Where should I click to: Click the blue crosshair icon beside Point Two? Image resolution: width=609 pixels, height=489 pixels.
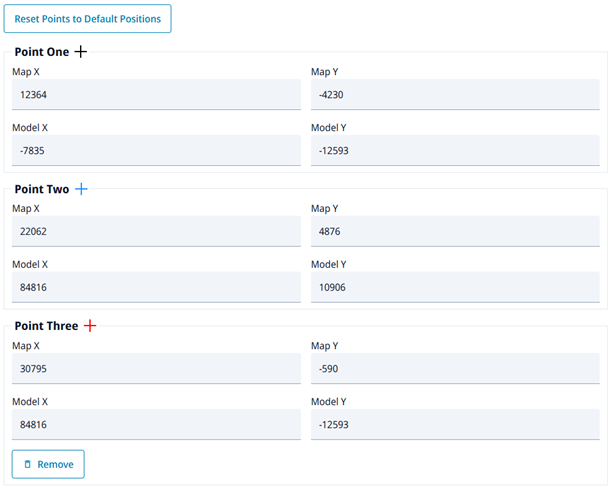click(x=81, y=189)
